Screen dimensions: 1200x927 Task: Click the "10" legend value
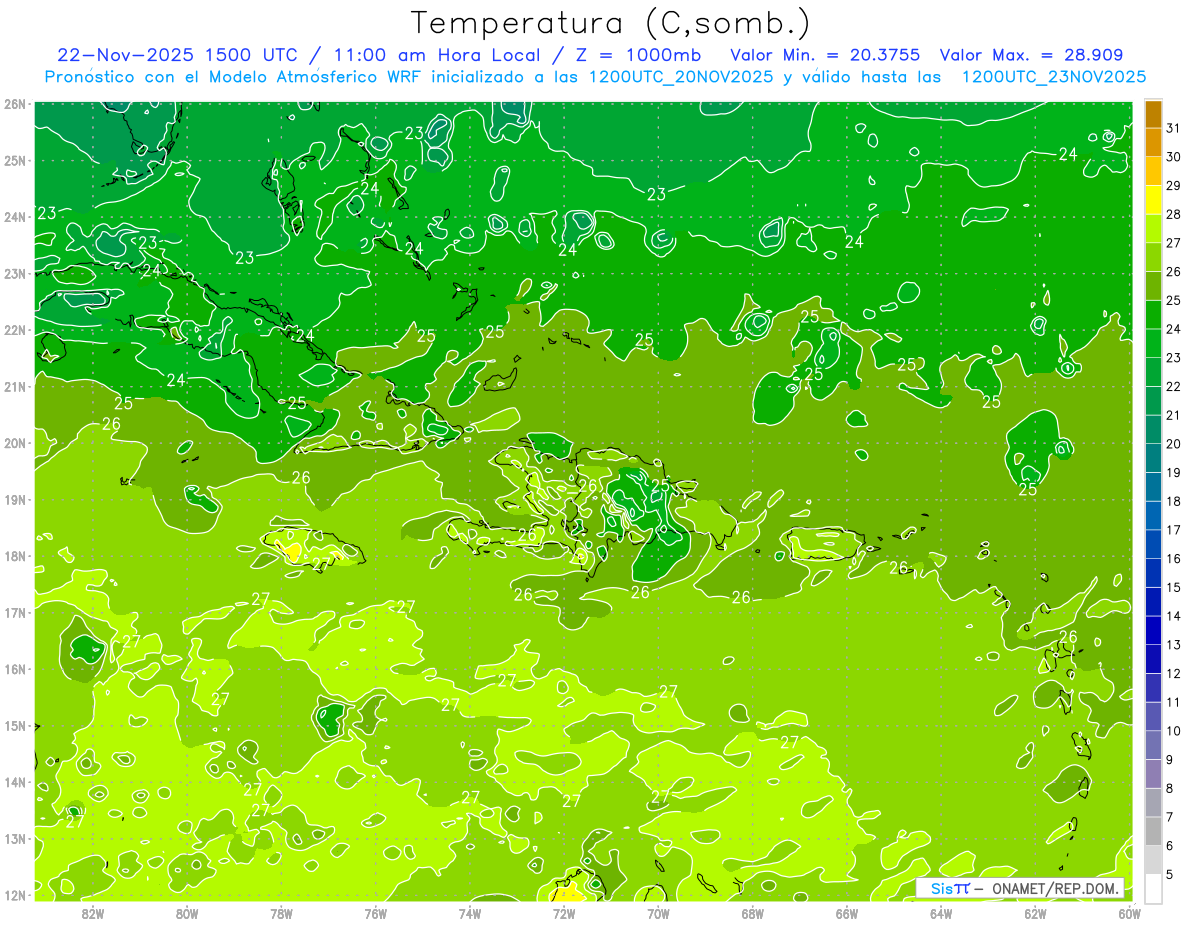pyautogui.click(x=1173, y=731)
